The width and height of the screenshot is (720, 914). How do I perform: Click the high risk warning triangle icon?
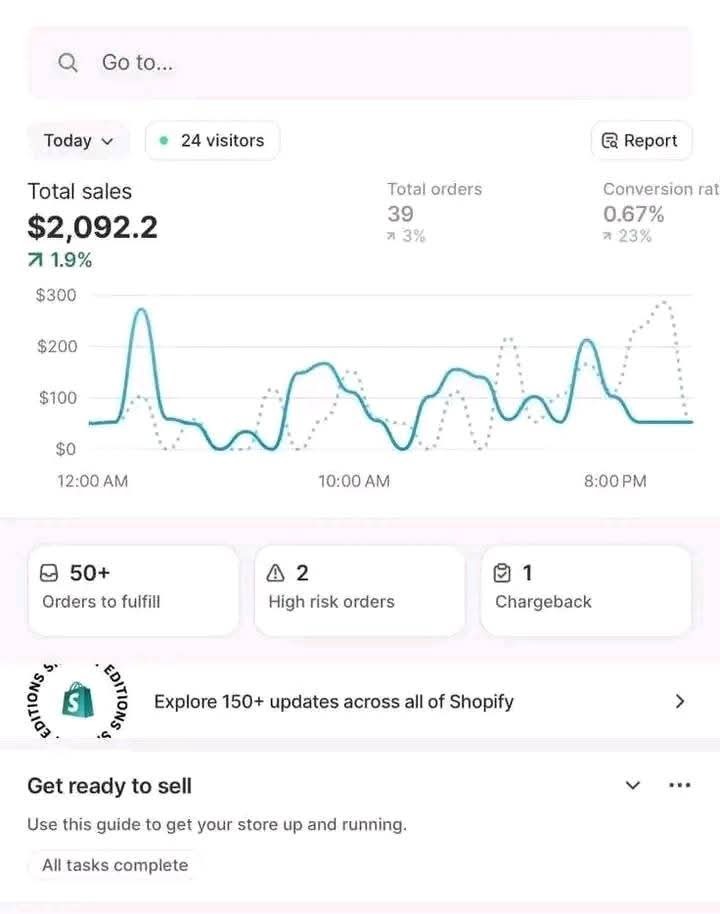pyautogui.click(x=275, y=574)
